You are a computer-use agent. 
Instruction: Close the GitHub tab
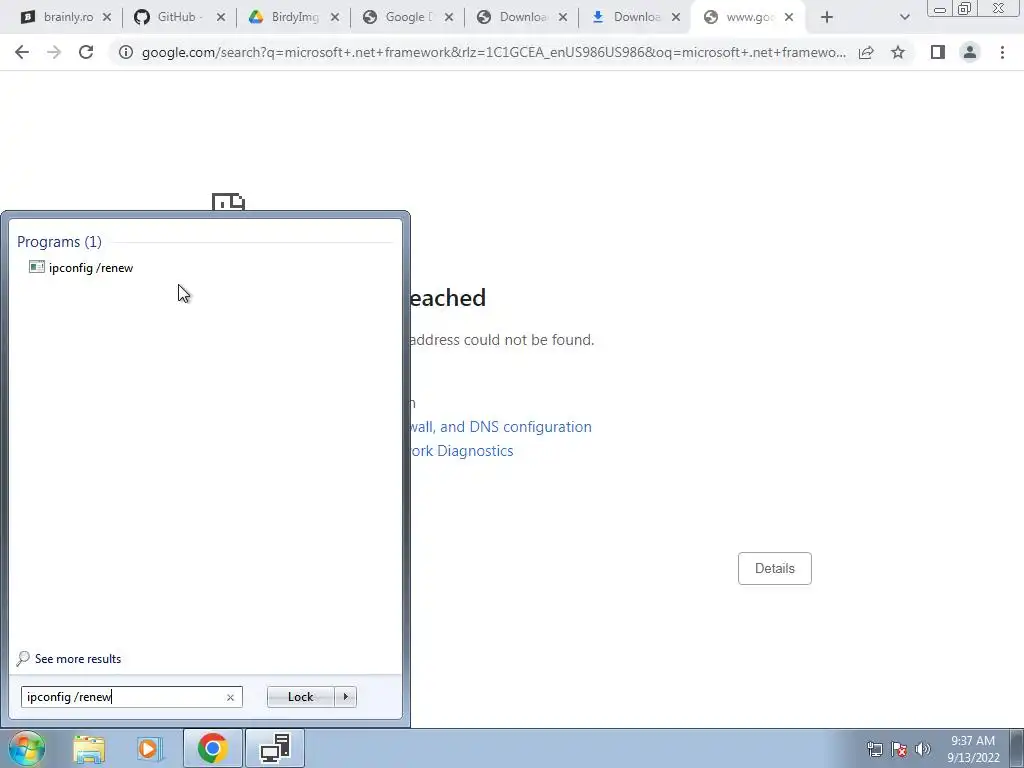tap(221, 18)
